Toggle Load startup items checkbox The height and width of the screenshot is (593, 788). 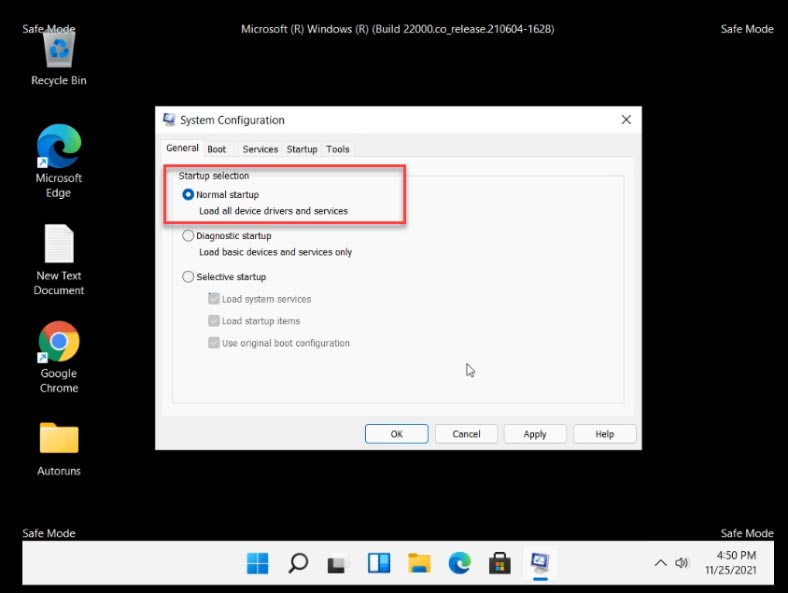214,321
